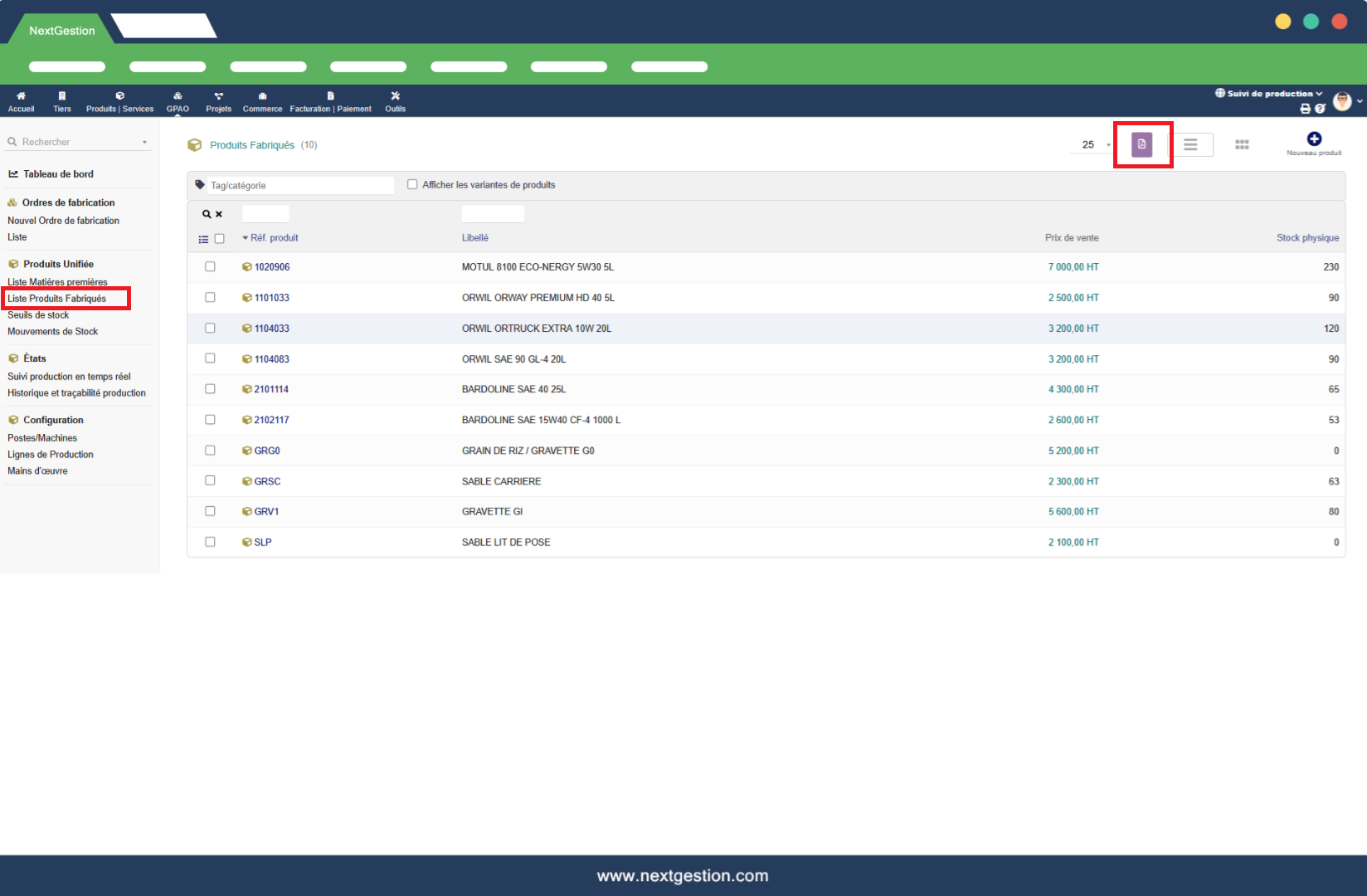1367x896 pixels.
Task: Check the box for product 1020906
Action: point(210,267)
